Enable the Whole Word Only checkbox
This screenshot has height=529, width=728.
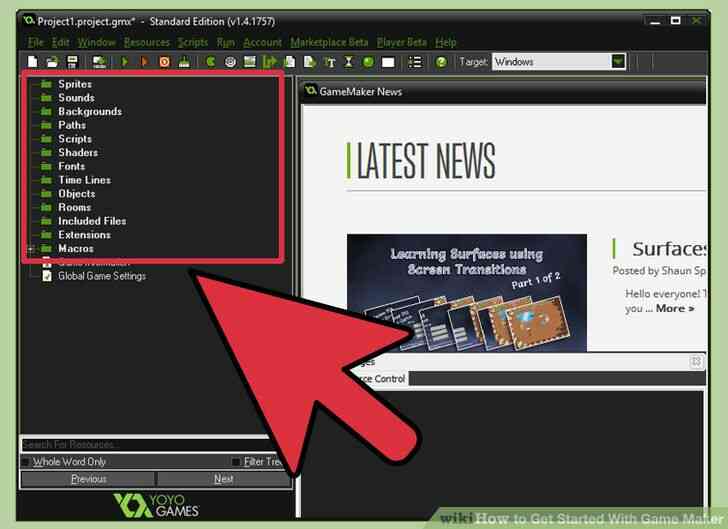click(26, 462)
